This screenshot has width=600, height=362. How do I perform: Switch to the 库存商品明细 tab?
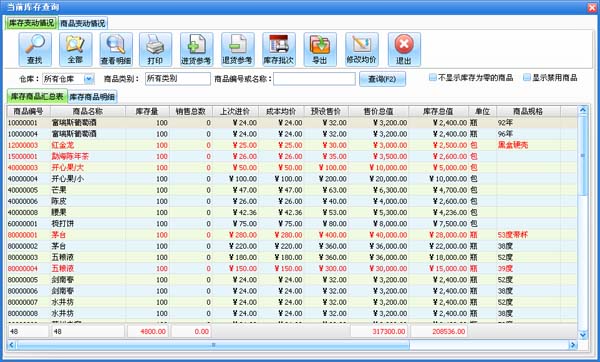(92, 97)
